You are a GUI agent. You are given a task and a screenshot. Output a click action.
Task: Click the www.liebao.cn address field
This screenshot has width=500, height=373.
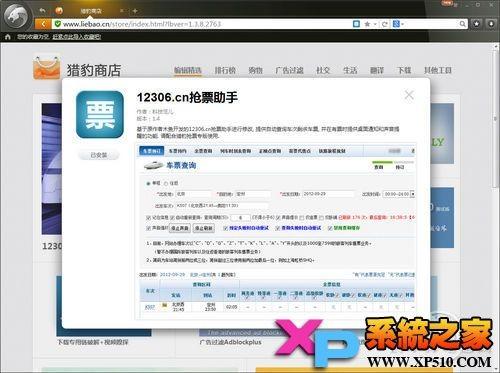[203, 24]
